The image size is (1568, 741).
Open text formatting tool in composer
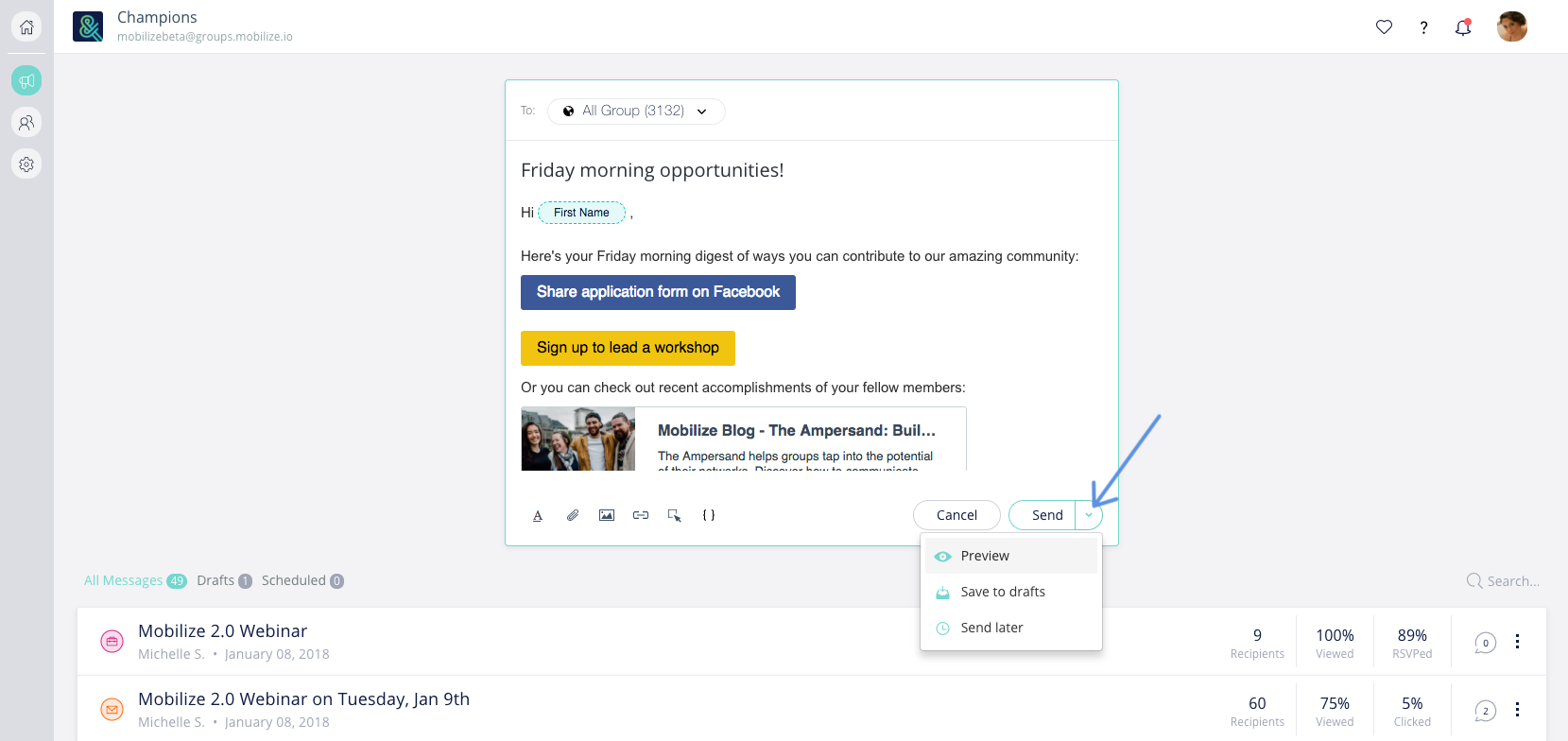tap(538, 515)
